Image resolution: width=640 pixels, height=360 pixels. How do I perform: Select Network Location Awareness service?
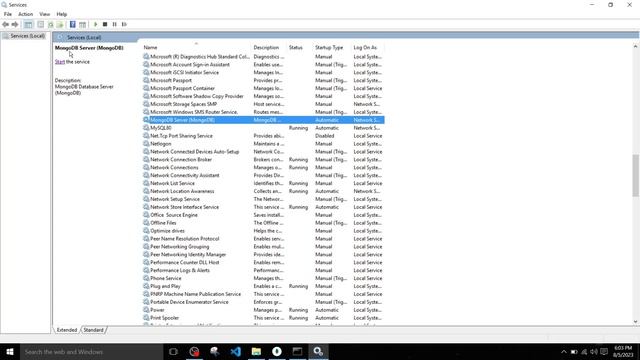point(182,191)
